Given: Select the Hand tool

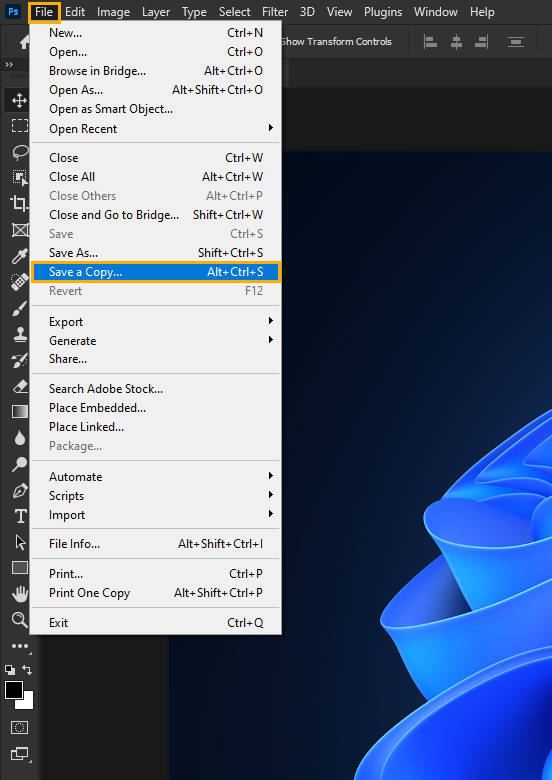Looking at the screenshot, I should [x=19, y=593].
